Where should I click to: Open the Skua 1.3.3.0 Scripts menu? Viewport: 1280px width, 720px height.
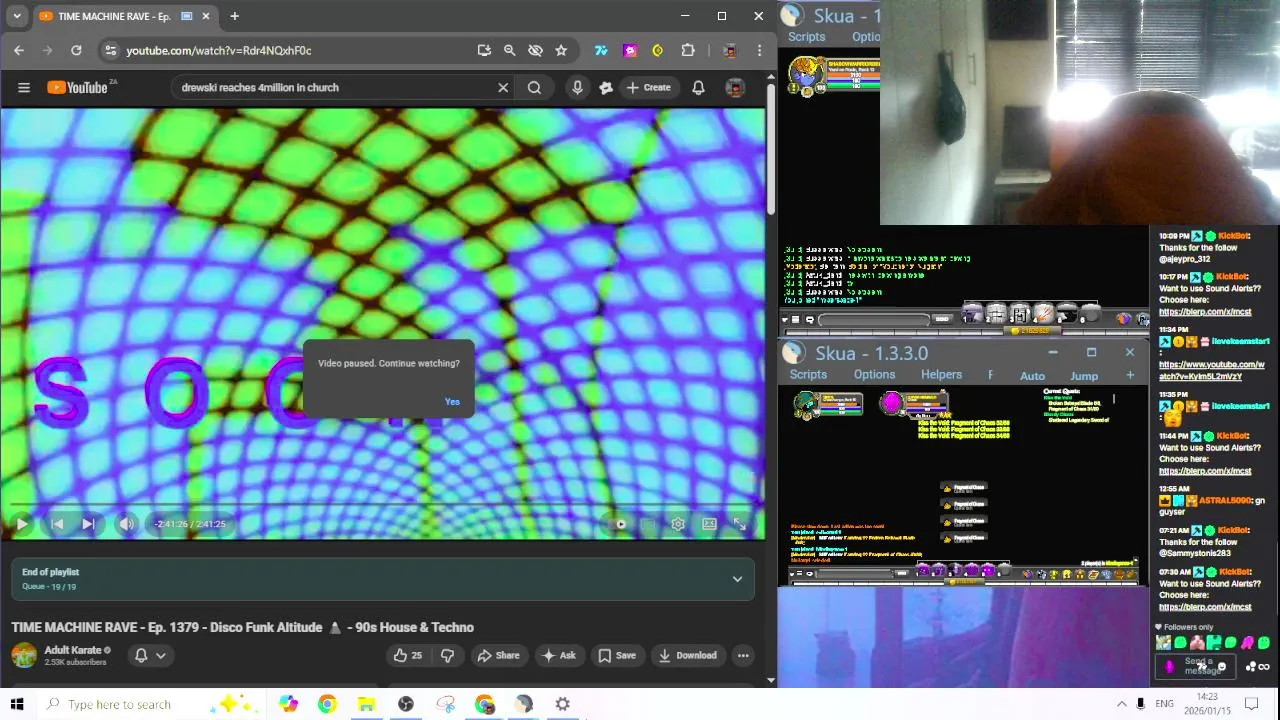tap(808, 375)
